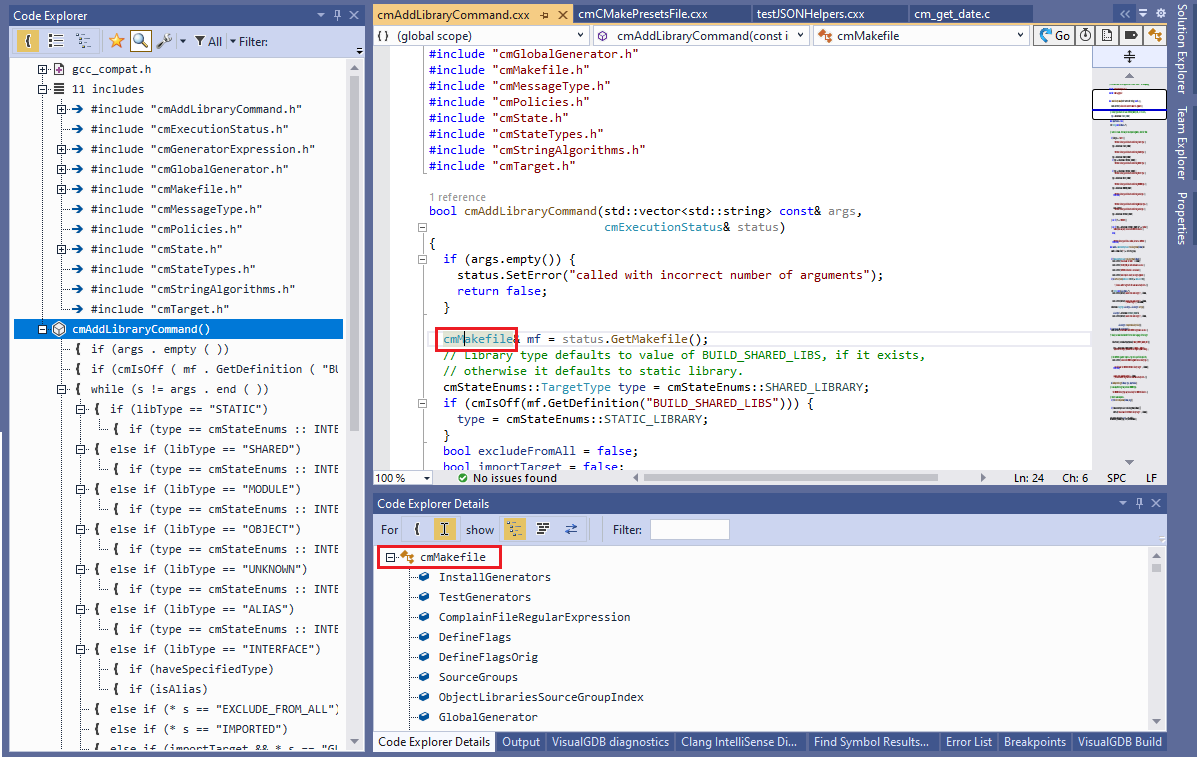Click the Filter input field in Details panel

(689, 530)
